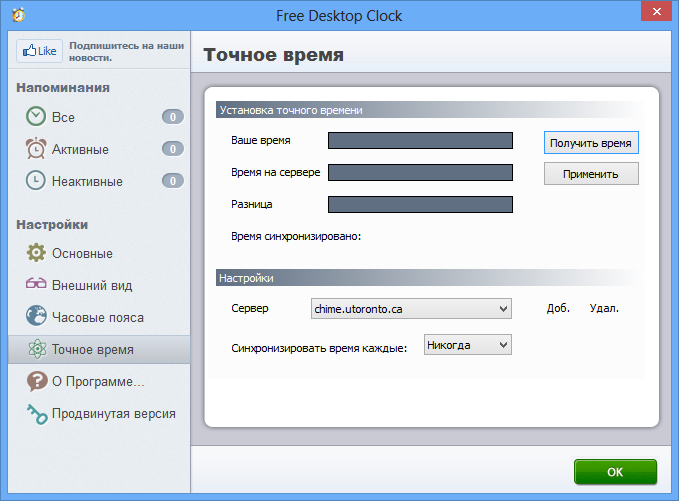This screenshot has height=501, width=679.
Task: Click the Применить button
Action: coord(591,174)
